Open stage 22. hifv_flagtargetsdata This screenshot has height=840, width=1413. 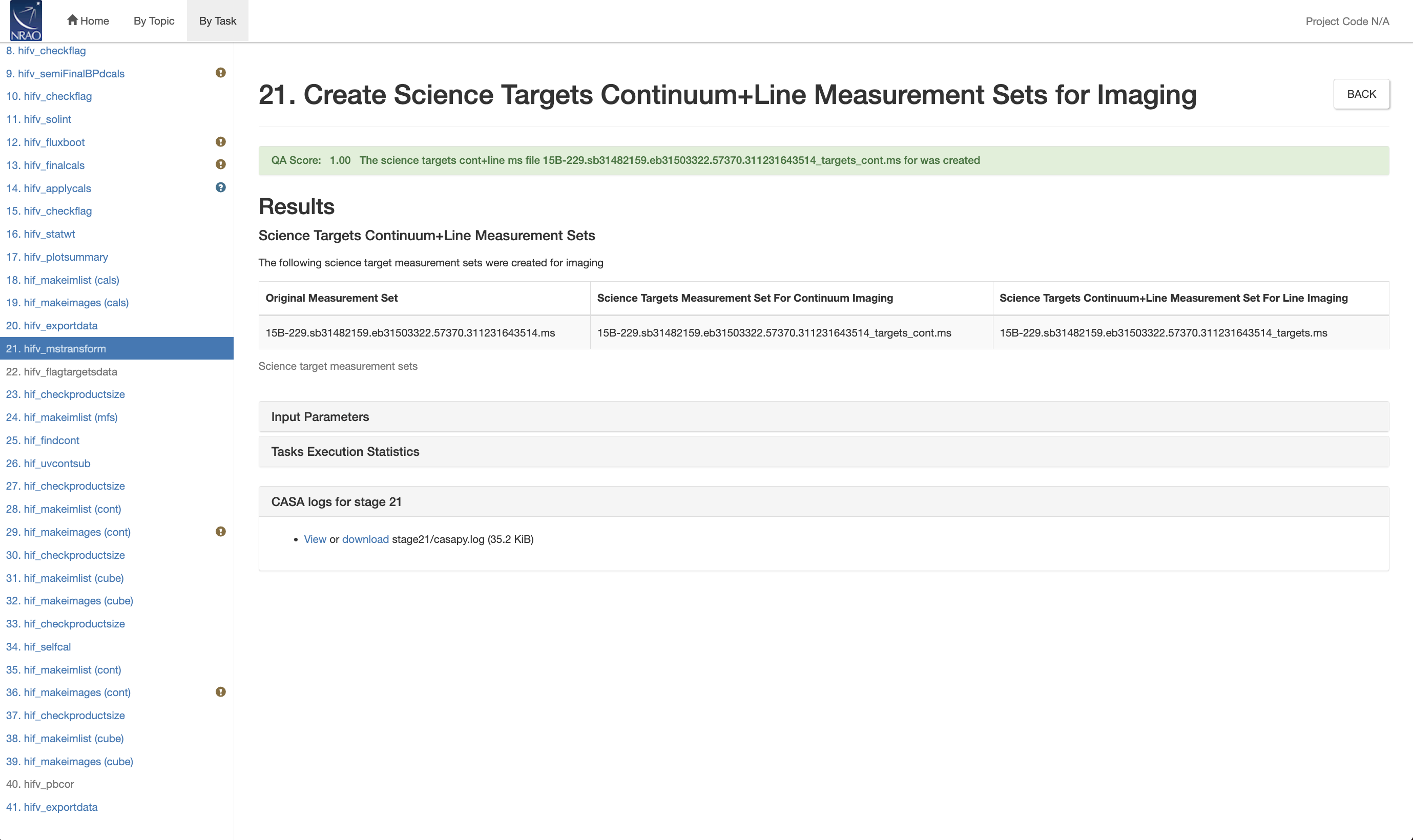click(x=61, y=371)
